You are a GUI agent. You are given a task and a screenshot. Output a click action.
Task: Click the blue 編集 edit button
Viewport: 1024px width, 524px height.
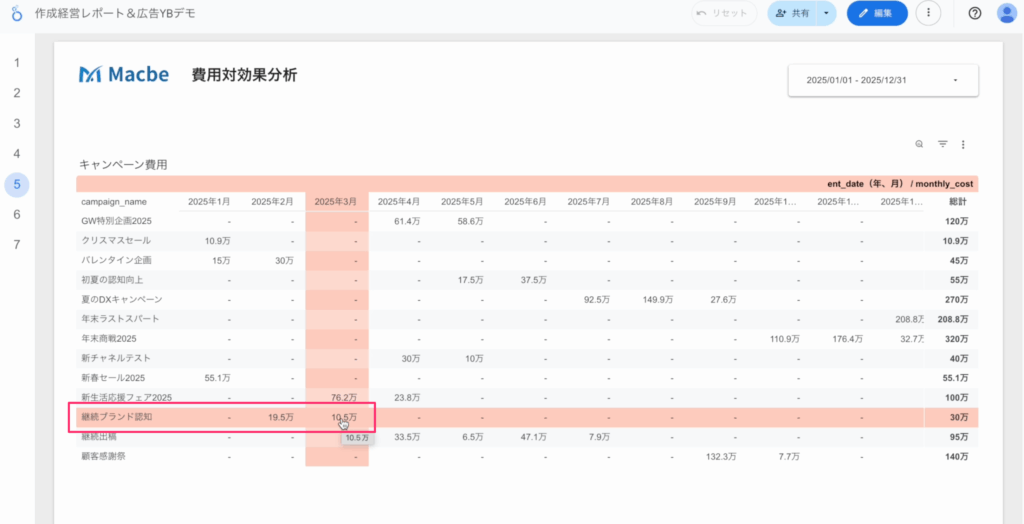tap(877, 13)
